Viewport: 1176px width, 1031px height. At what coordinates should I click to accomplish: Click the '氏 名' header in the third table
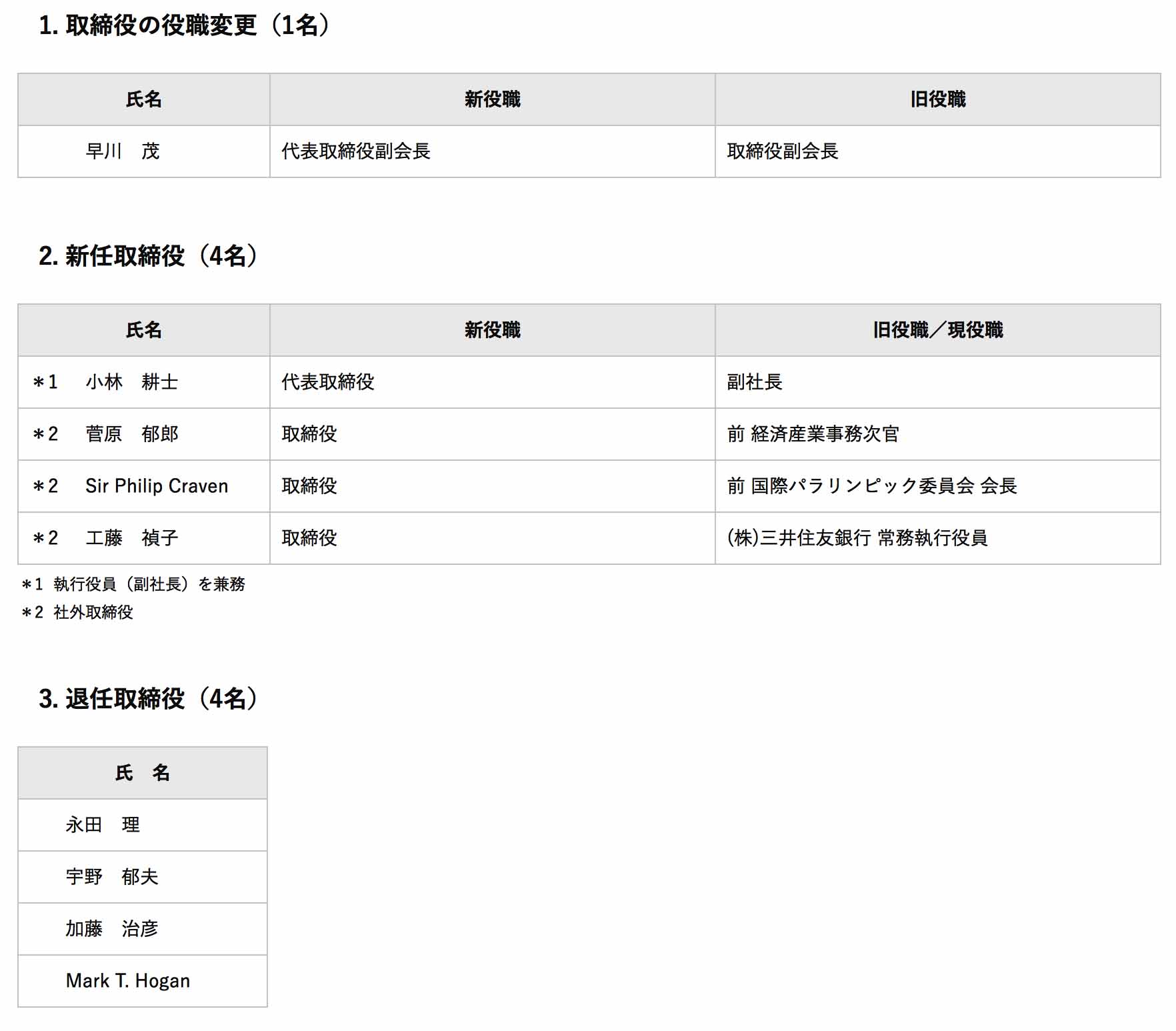point(143,773)
